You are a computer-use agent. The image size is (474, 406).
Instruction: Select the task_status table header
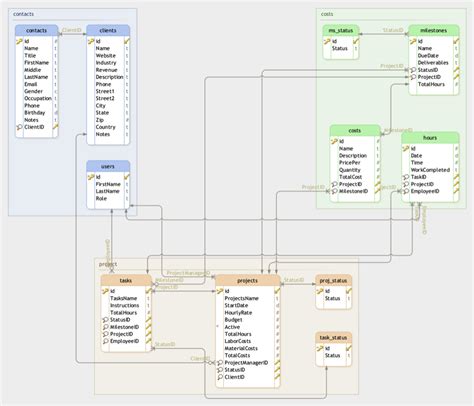333,338
